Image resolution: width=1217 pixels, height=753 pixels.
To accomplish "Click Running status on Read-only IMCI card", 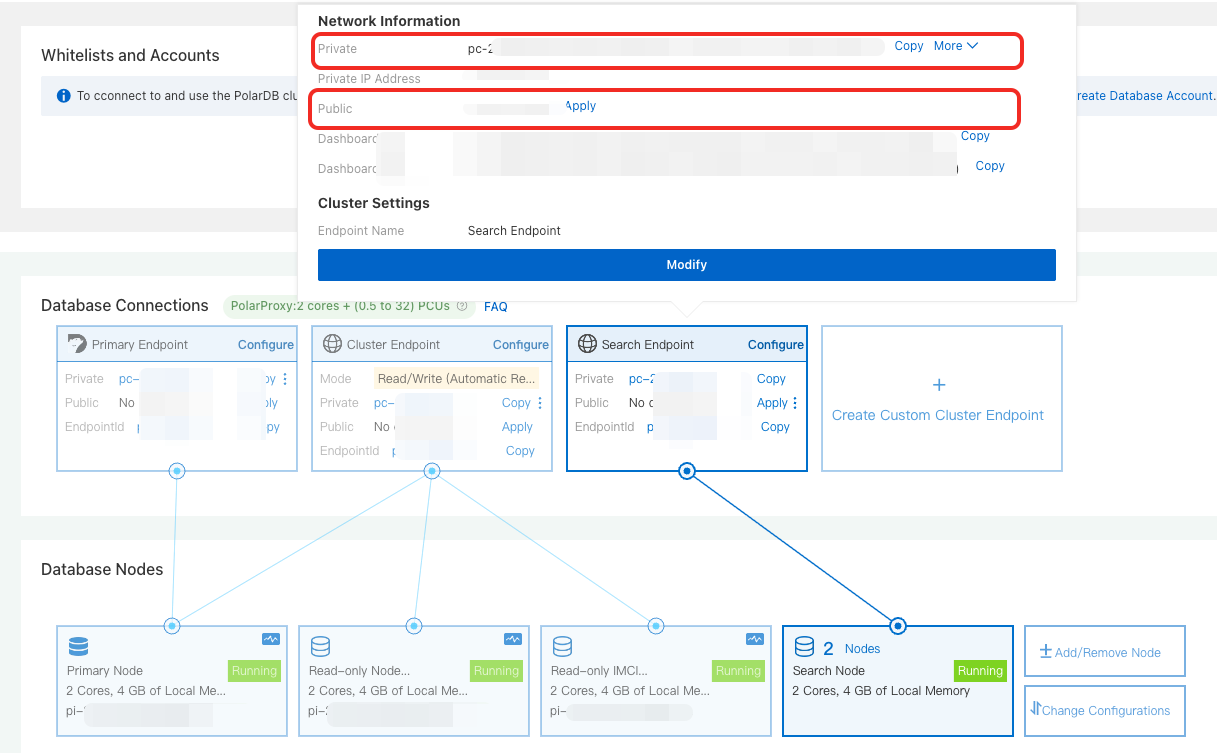I will 738,671.
